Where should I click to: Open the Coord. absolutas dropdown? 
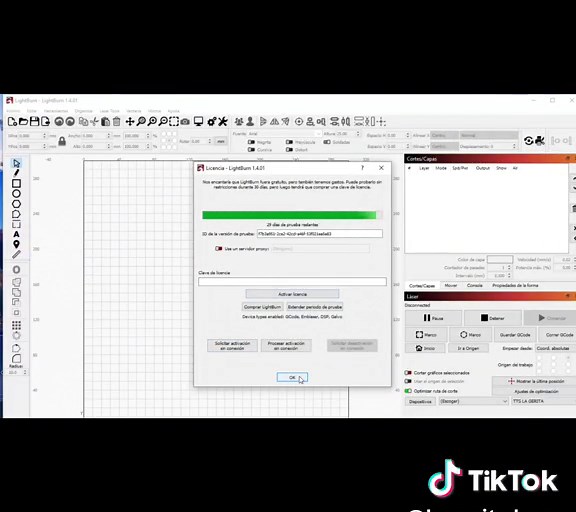(555, 348)
